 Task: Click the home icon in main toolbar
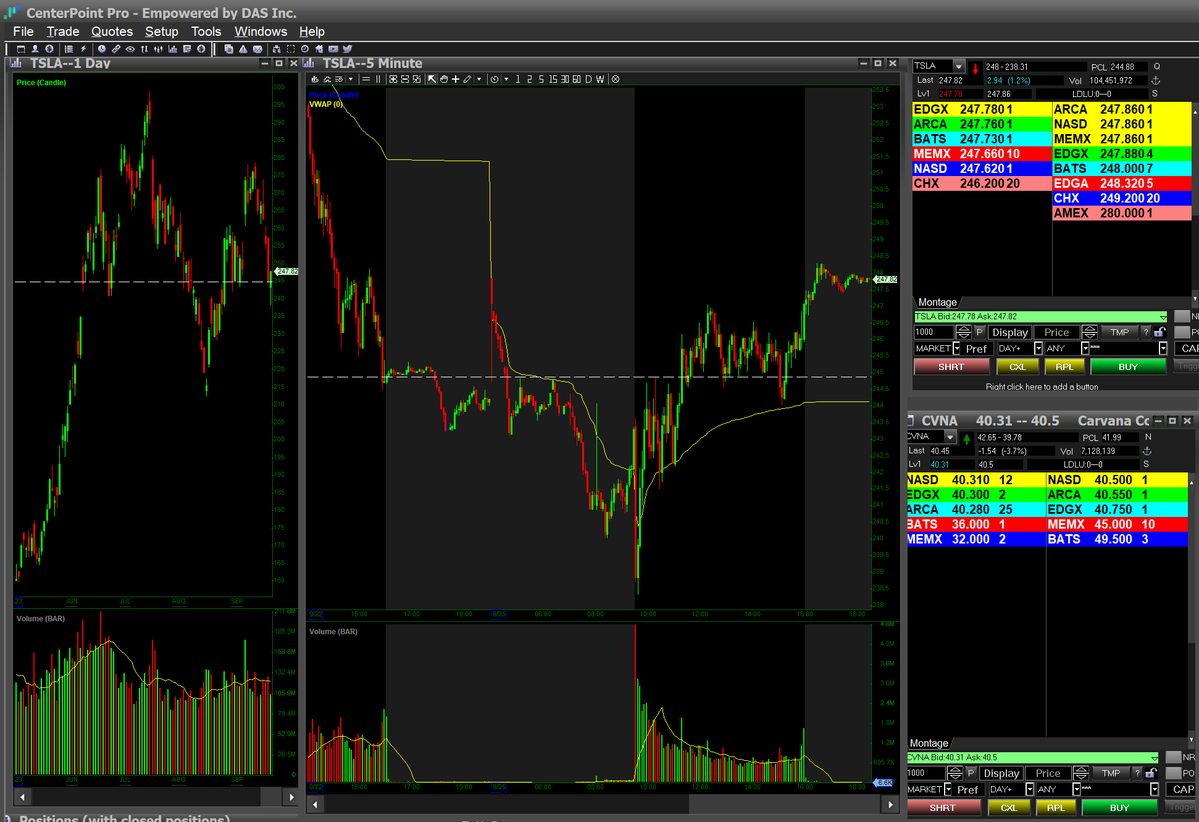[x=319, y=49]
